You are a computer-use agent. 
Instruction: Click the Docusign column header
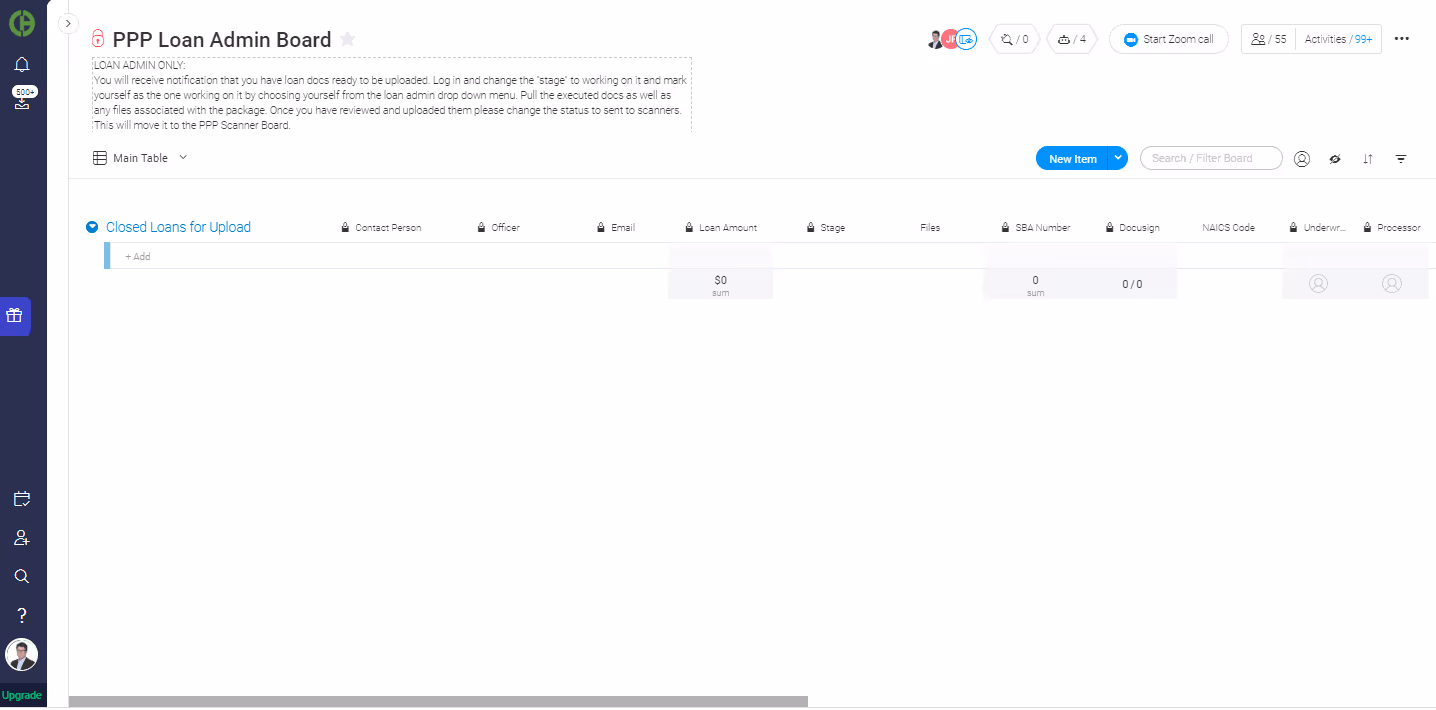[1139, 228]
